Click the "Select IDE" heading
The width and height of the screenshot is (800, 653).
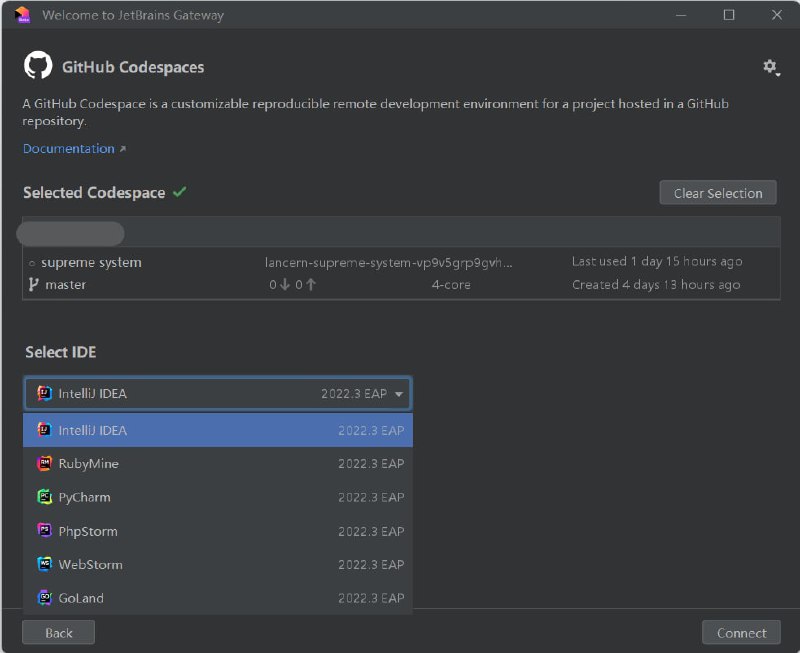click(x=61, y=352)
